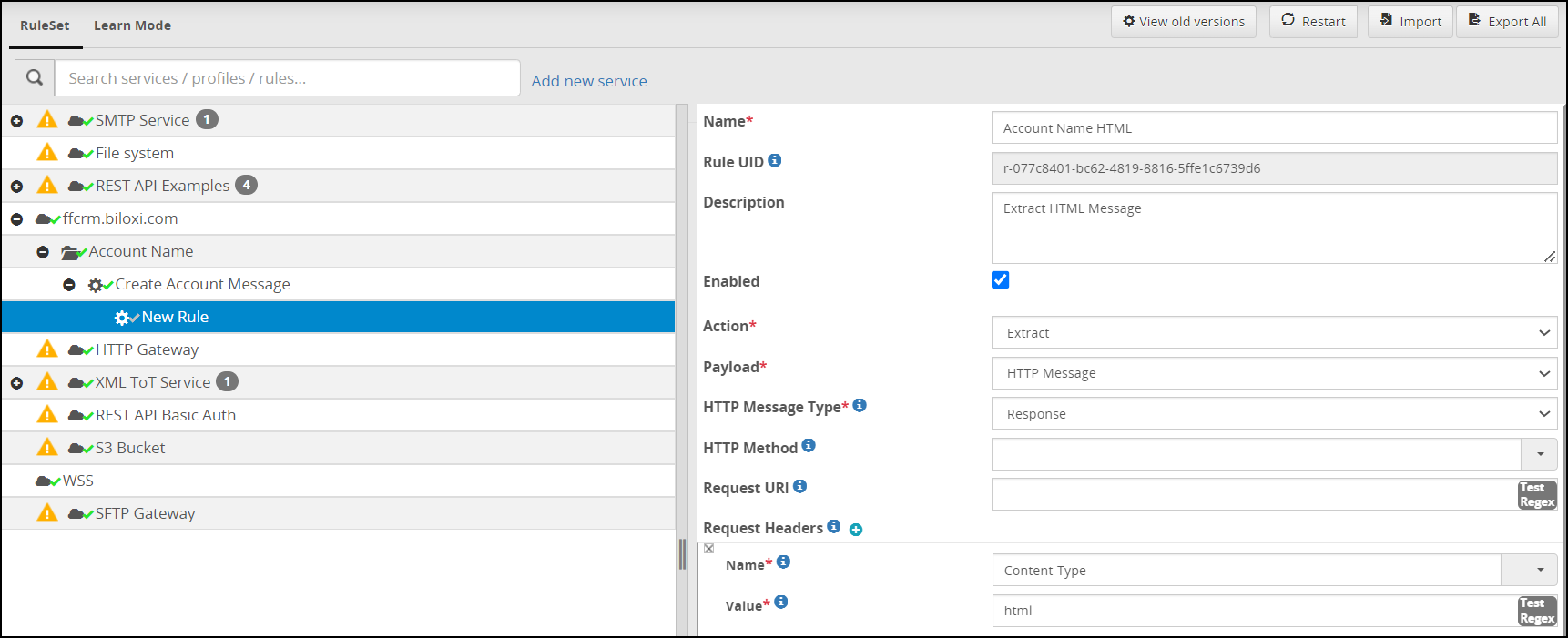Click info icon next to Request URI
This screenshot has width=1568, height=638.
pos(799,486)
